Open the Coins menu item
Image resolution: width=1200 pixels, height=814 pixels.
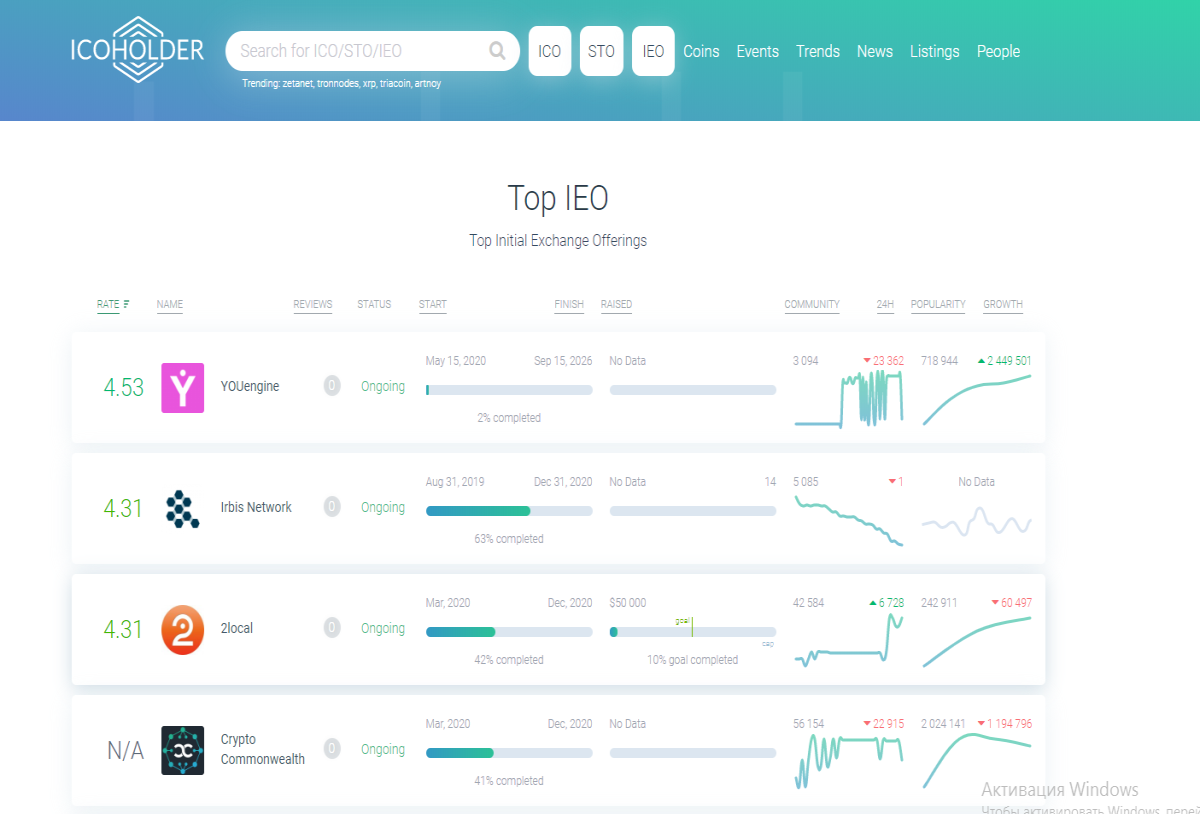click(701, 51)
